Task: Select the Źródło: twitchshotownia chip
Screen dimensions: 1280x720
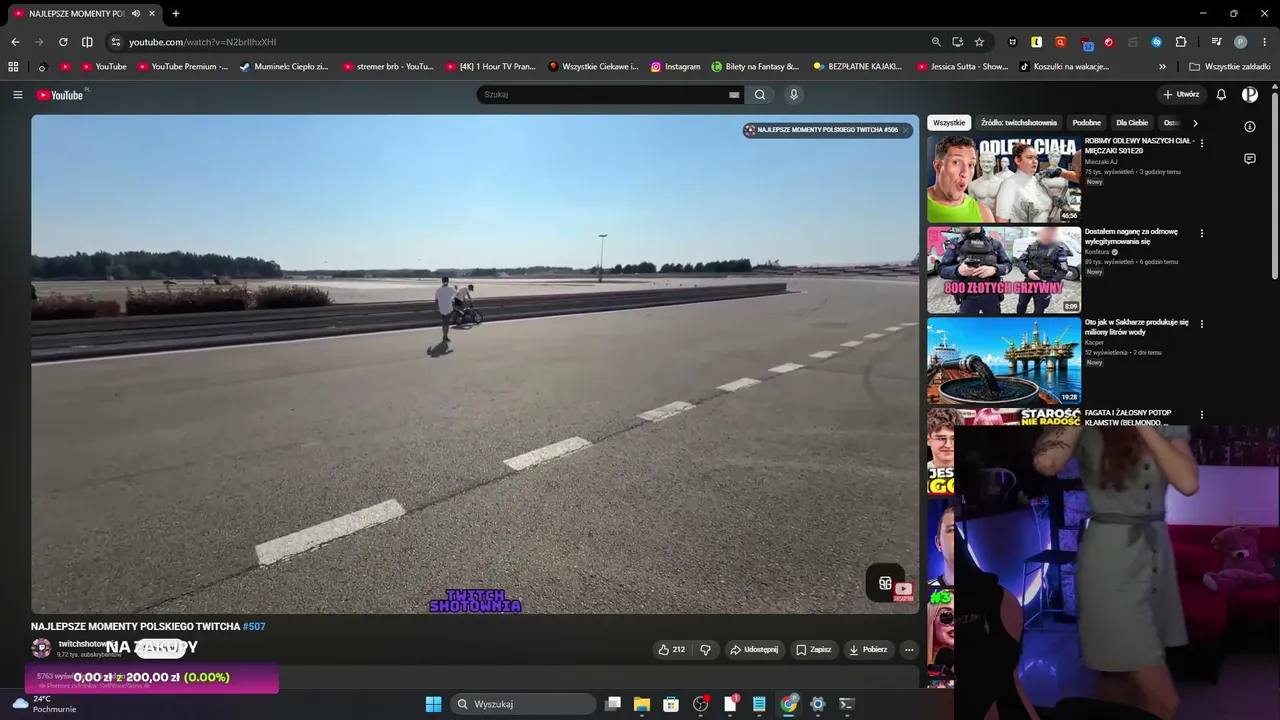Action: [1018, 123]
